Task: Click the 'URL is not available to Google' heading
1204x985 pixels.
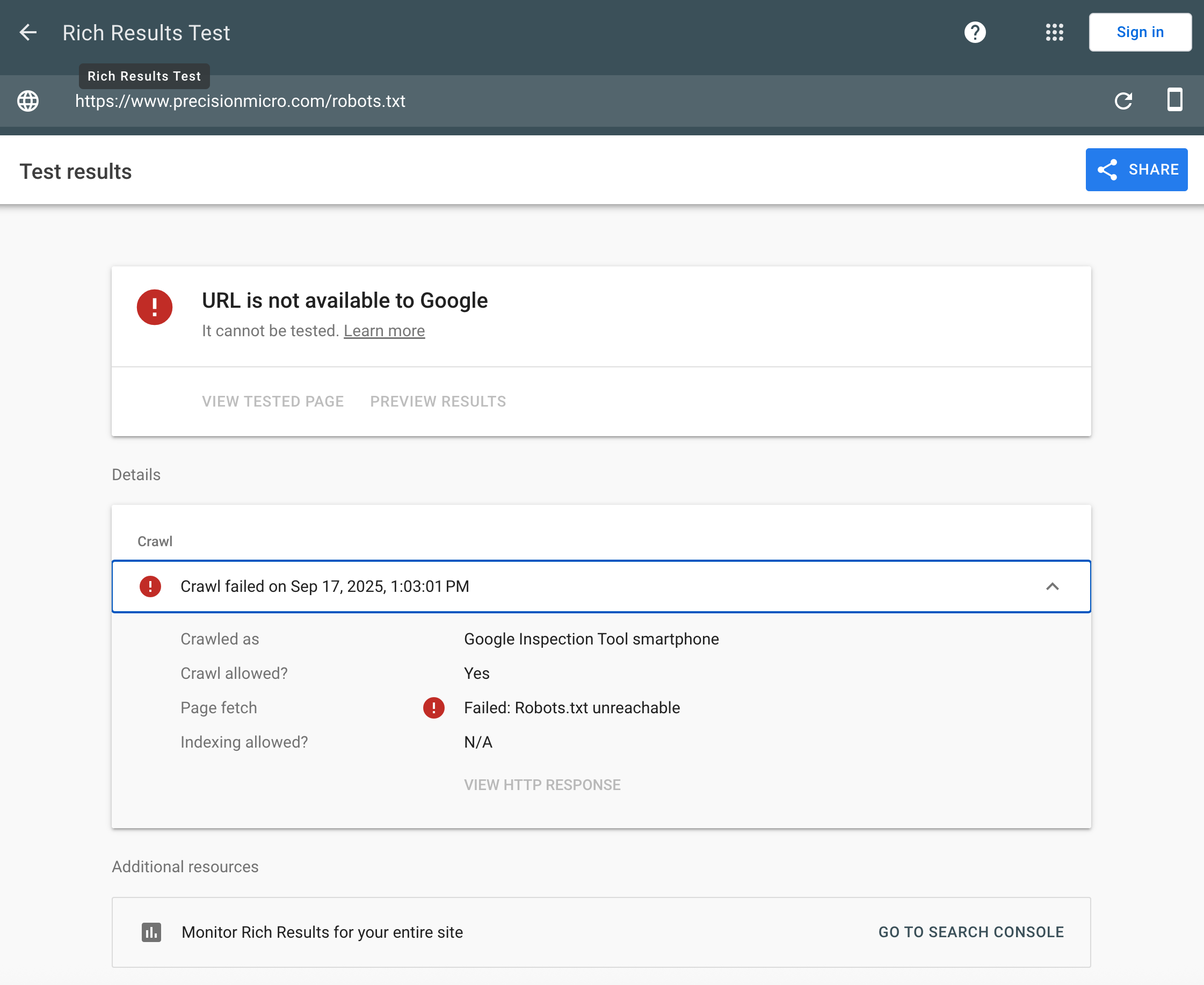Action: coord(345,300)
